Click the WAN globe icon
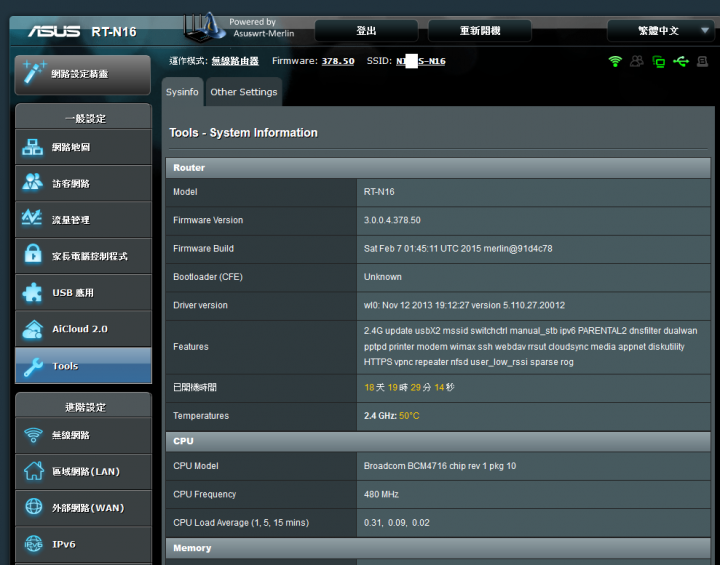Image resolution: width=720 pixels, height=565 pixels. click(34, 507)
